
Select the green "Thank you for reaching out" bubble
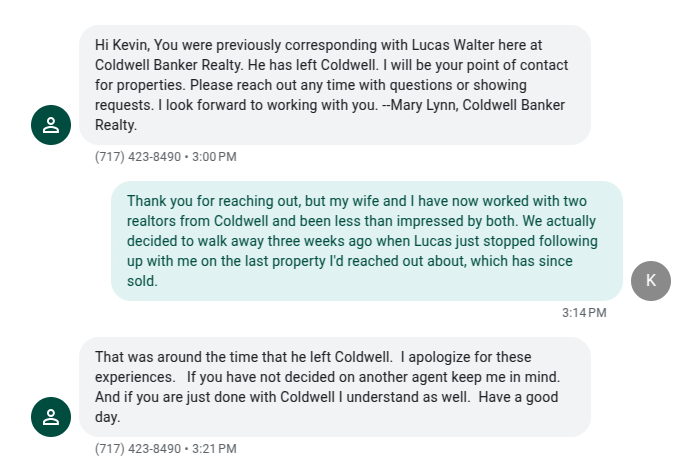[x=366, y=241]
